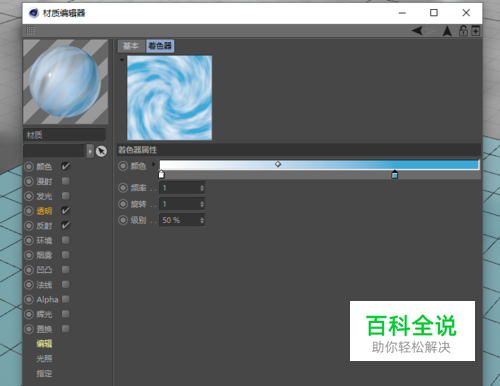Enable the 法线 channel checkbox
The width and height of the screenshot is (500, 386).
pyautogui.click(x=66, y=284)
